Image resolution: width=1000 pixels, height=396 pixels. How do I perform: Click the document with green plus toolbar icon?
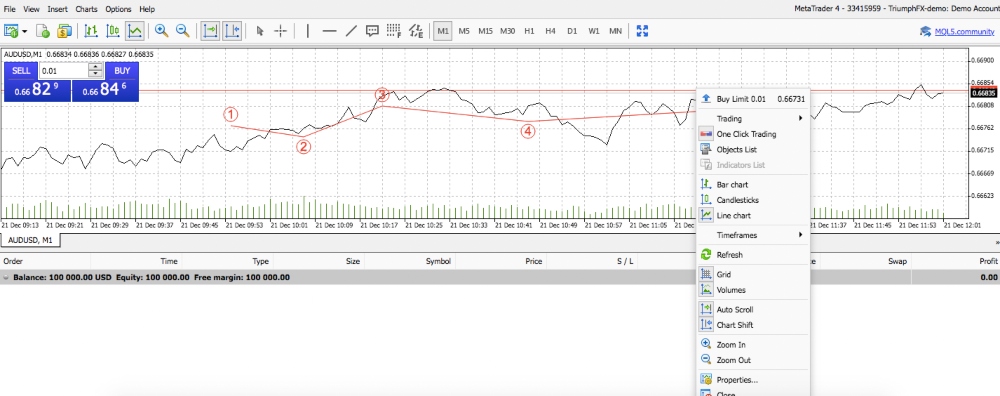(x=43, y=31)
